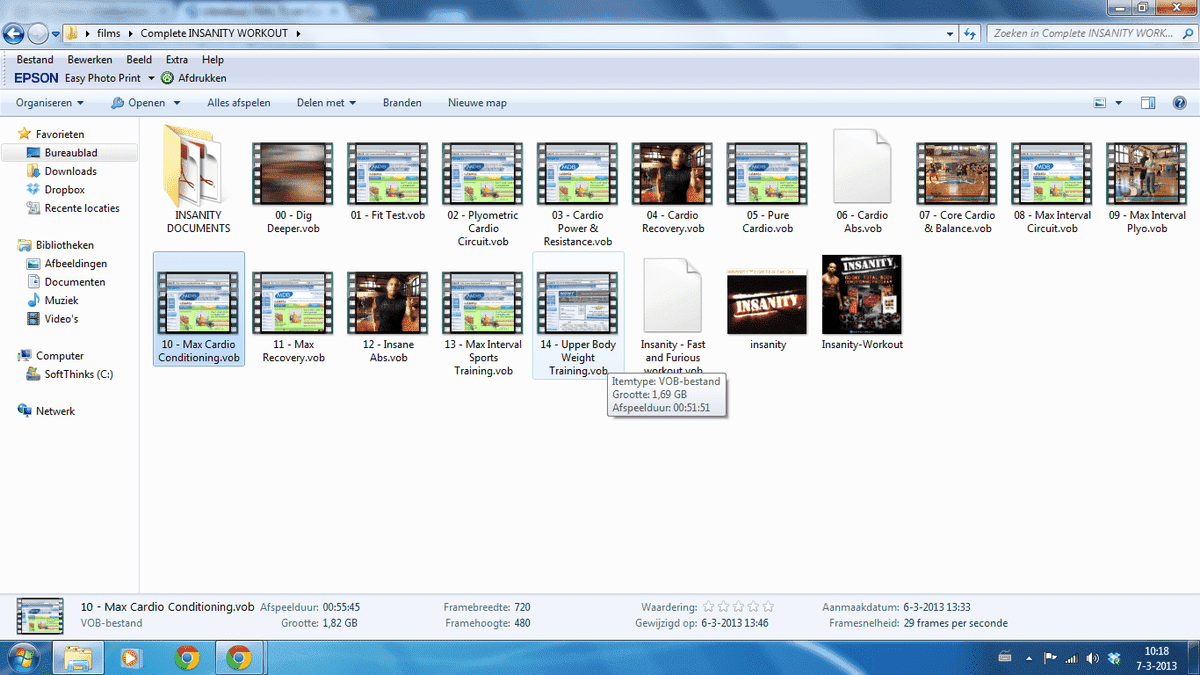Open Chrome from the taskbar
1200x675 pixels.
[186, 657]
